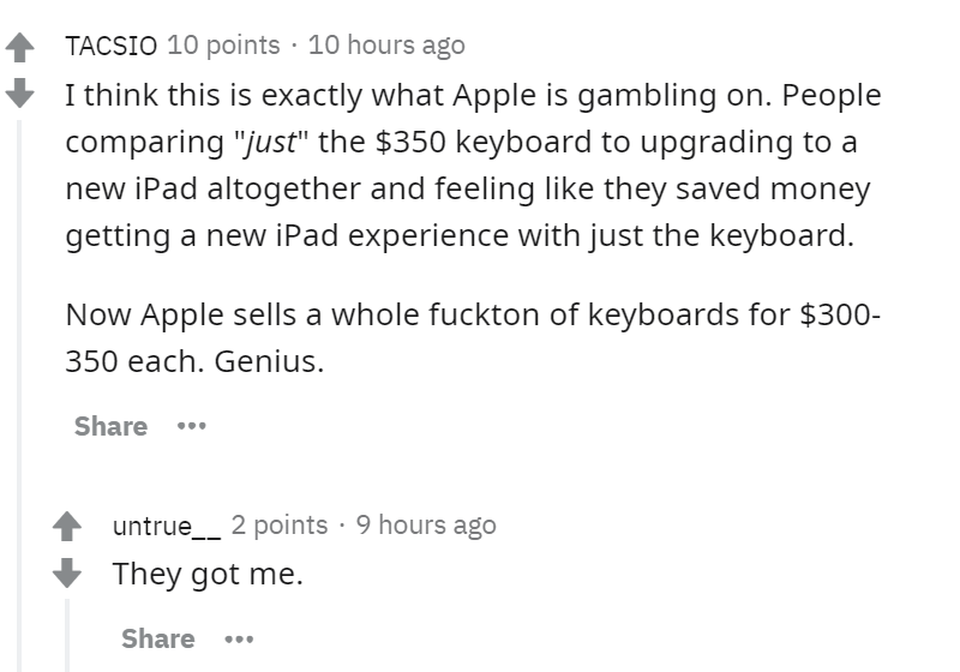Downvote the untrue__ reply
The width and height of the screenshot is (960, 672).
[67, 572]
